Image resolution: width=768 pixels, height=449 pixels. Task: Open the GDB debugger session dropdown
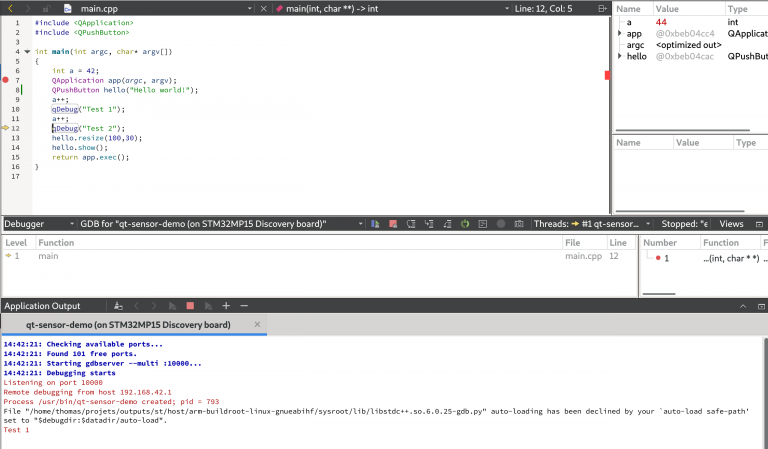[221, 224]
